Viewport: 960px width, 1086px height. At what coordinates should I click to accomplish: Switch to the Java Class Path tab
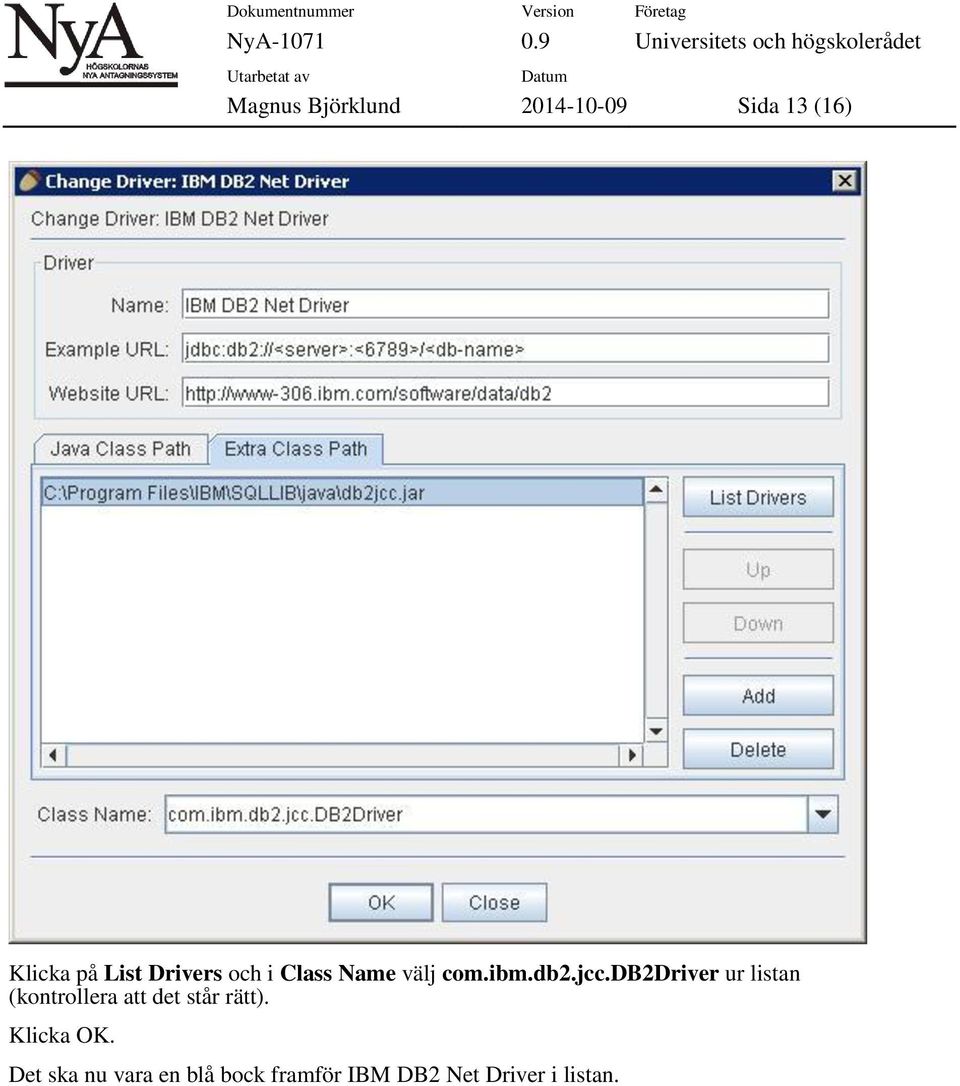click(121, 449)
